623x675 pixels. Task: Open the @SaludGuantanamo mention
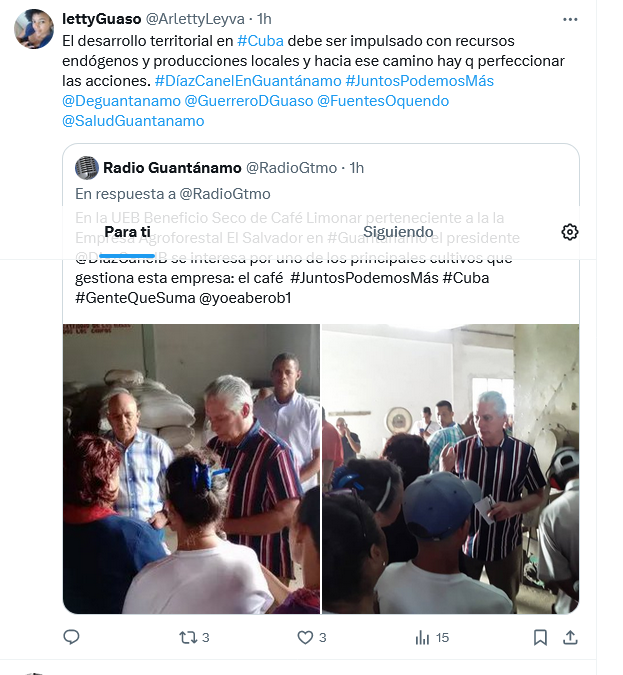pos(133,121)
